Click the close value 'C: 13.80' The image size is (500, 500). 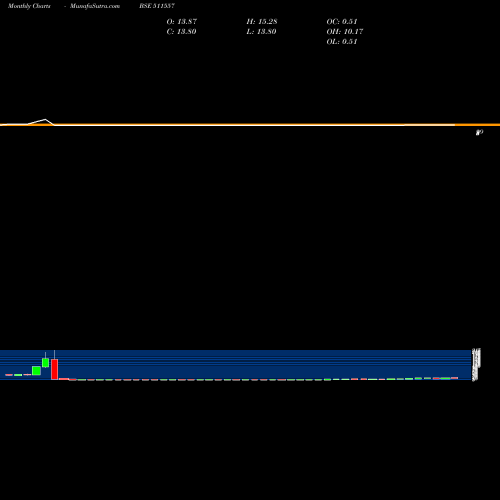(181, 31)
